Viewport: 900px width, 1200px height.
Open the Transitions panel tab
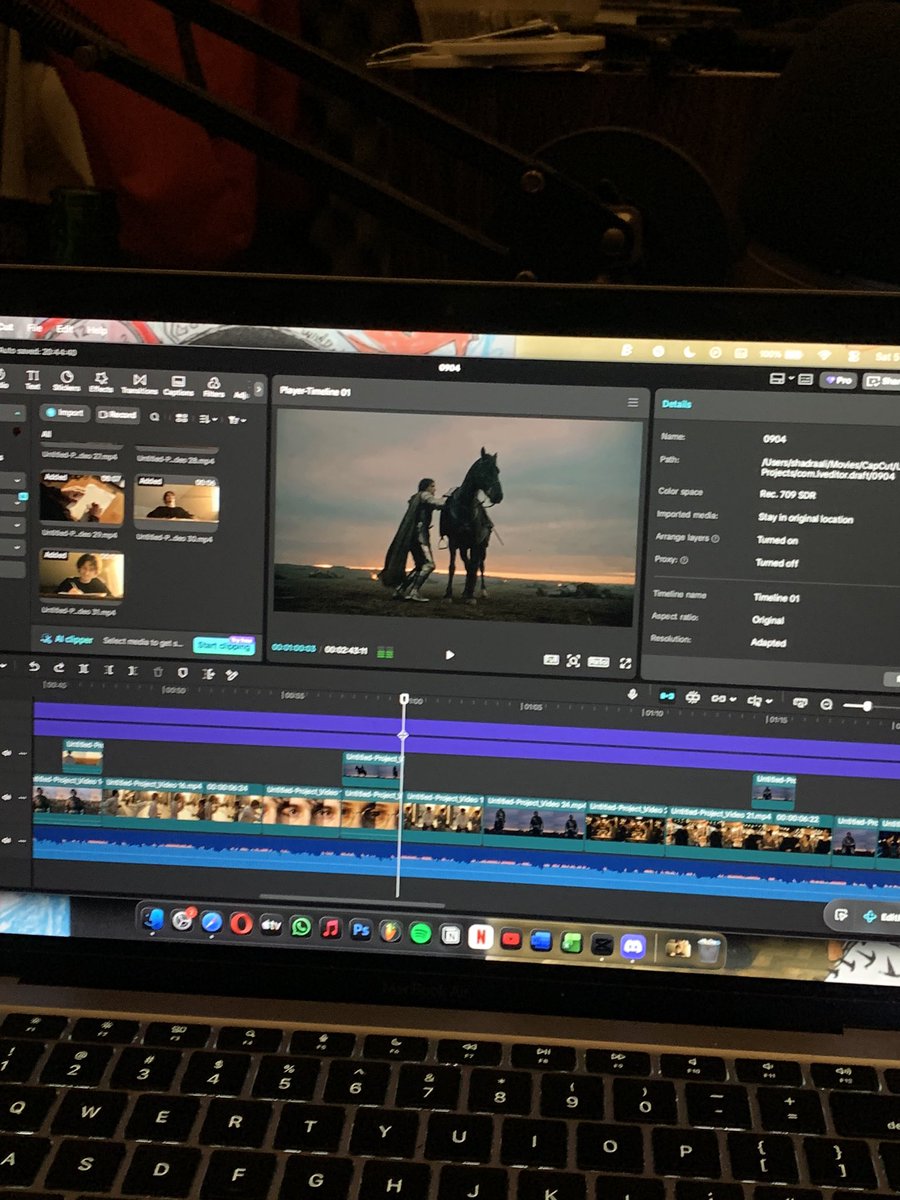(139, 384)
